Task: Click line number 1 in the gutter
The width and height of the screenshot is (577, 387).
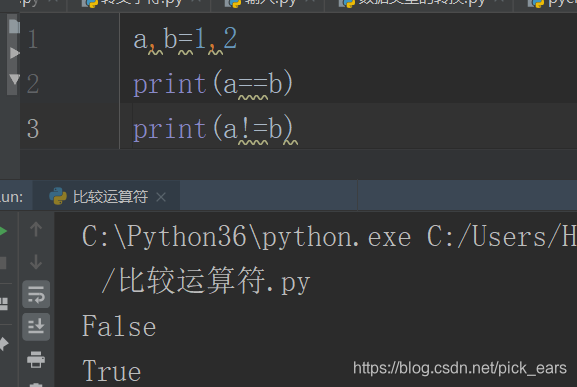Action: click(32, 39)
